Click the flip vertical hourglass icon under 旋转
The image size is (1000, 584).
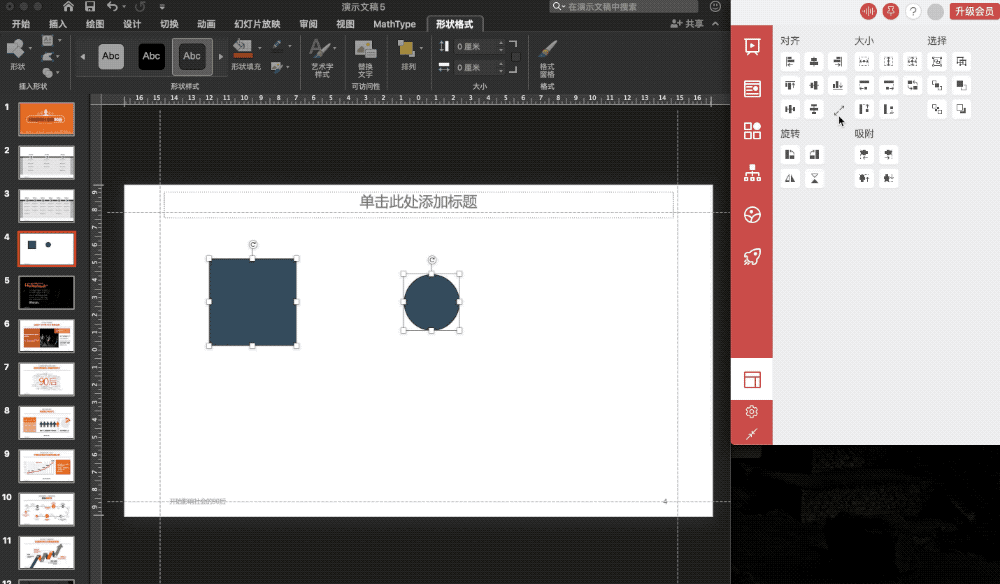pyautogui.click(x=814, y=179)
